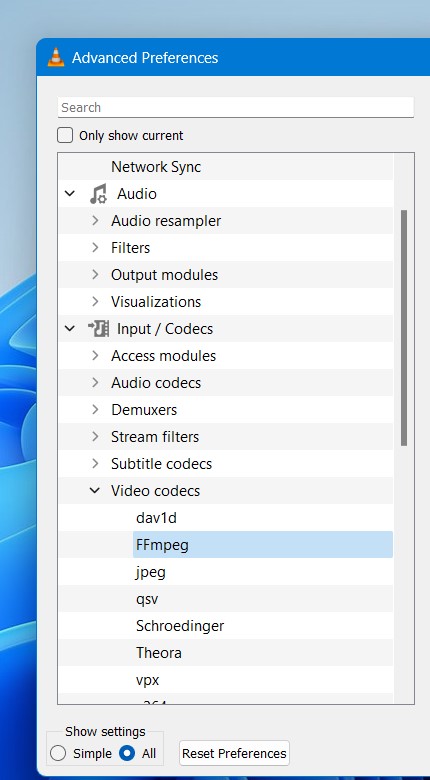Select the qsv codec entry
This screenshot has width=430, height=780.
tap(147, 599)
